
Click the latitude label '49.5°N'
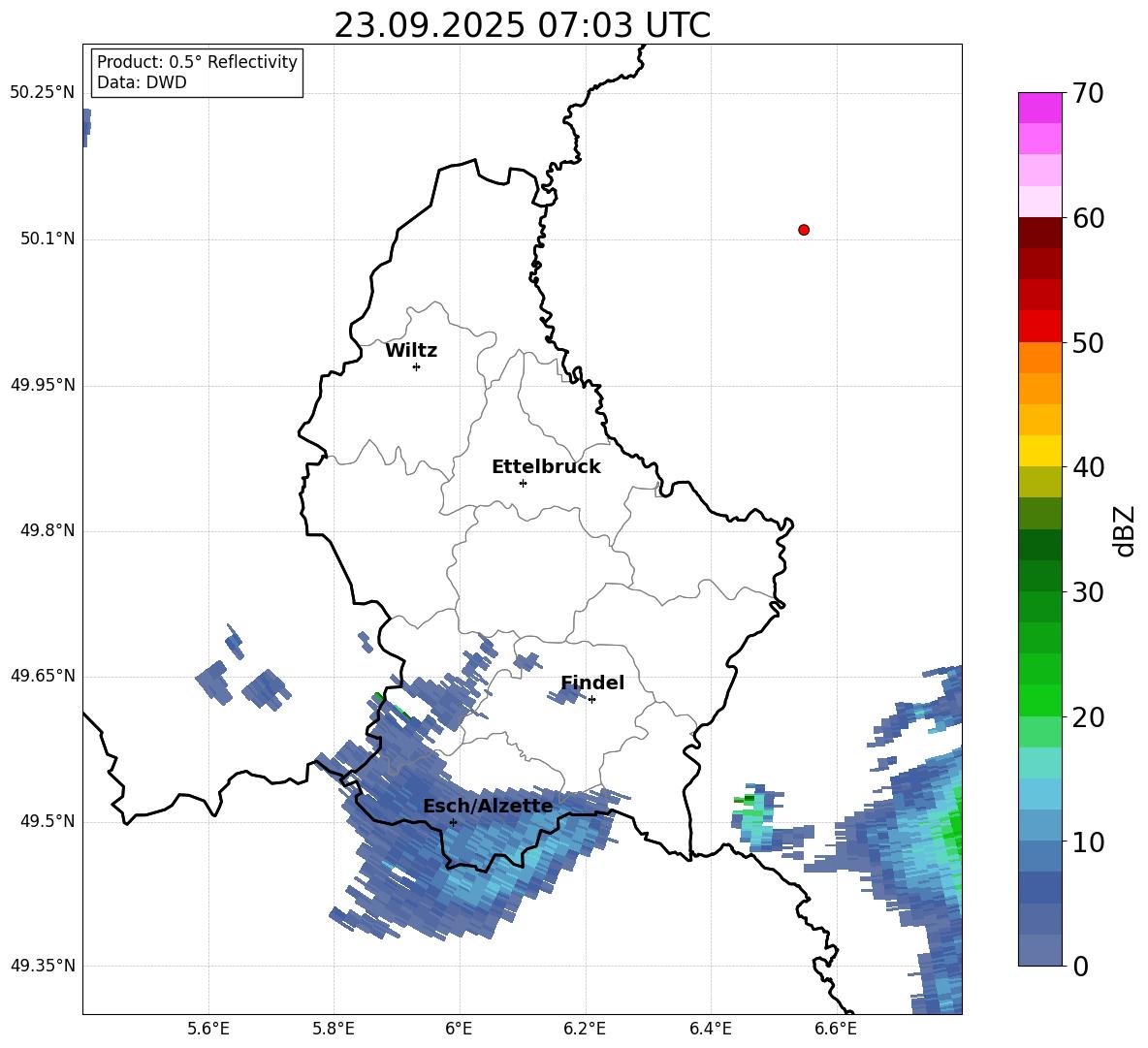[x=48, y=821]
